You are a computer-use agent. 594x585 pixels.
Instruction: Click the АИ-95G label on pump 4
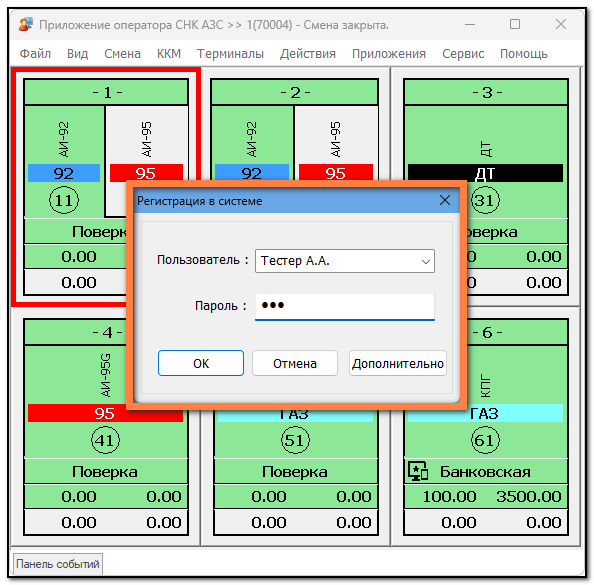coord(106,375)
